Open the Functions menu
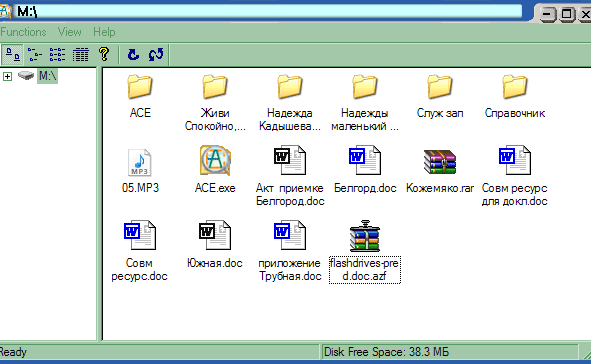The width and height of the screenshot is (591, 364). (x=23, y=32)
